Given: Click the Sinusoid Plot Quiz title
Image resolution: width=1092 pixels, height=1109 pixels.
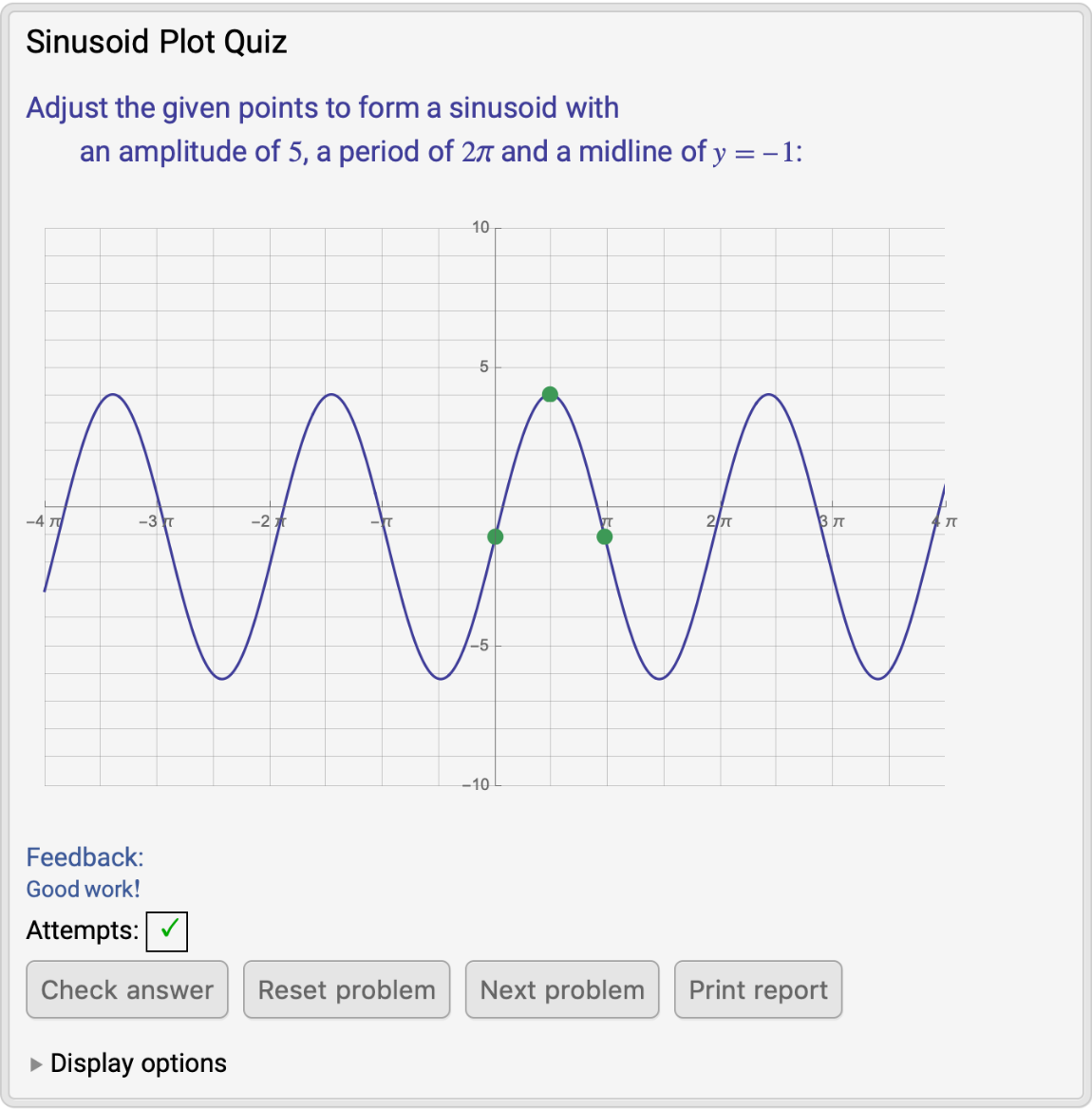Looking at the screenshot, I should [157, 42].
